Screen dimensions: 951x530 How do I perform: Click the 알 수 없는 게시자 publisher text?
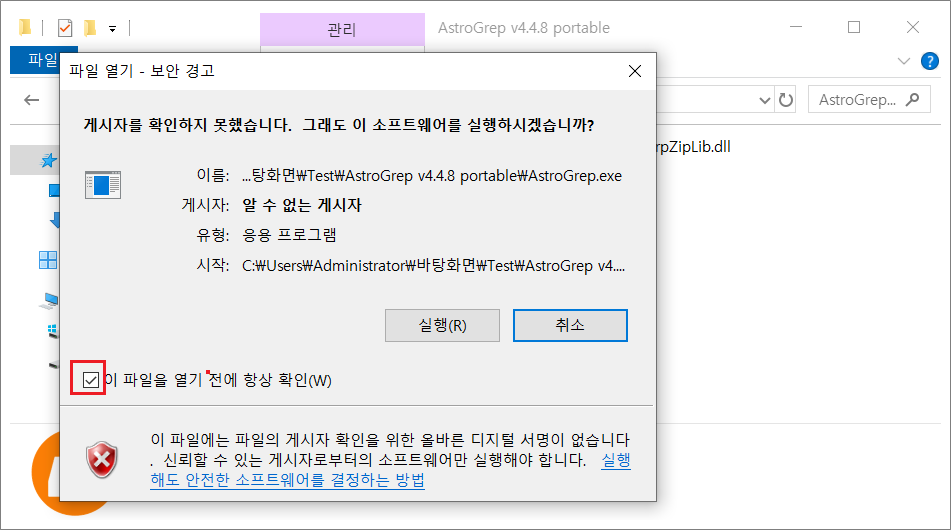tap(302, 206)
